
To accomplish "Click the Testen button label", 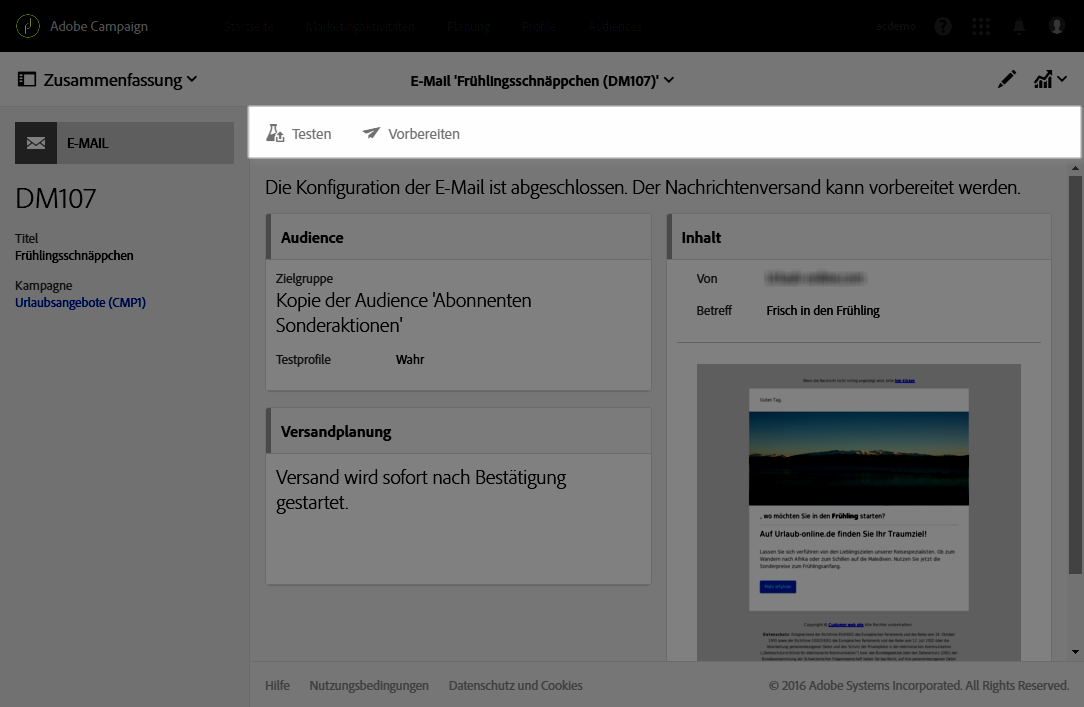I will pyautogui.click(x=311, y=134).
